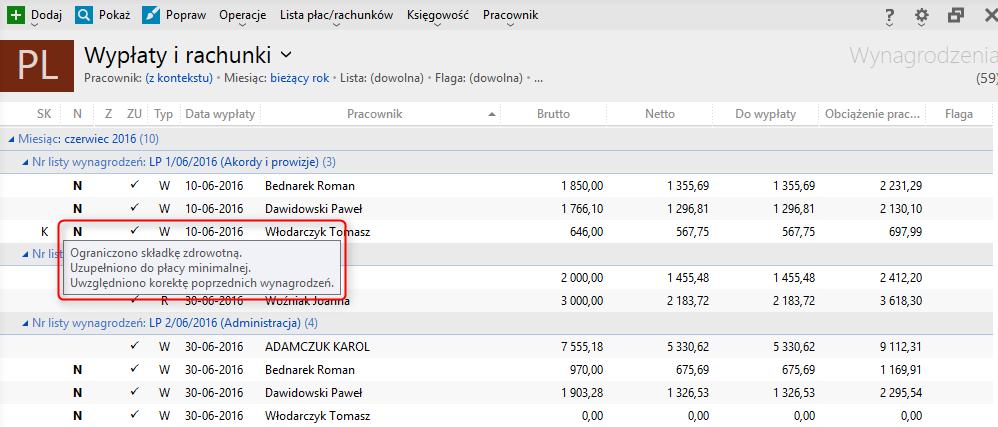This screenshot has height=427, width=998.
Task: Click ZU checkmark in Bednarek Roman 10-06-2016 row
Action: tap(134, 186)
